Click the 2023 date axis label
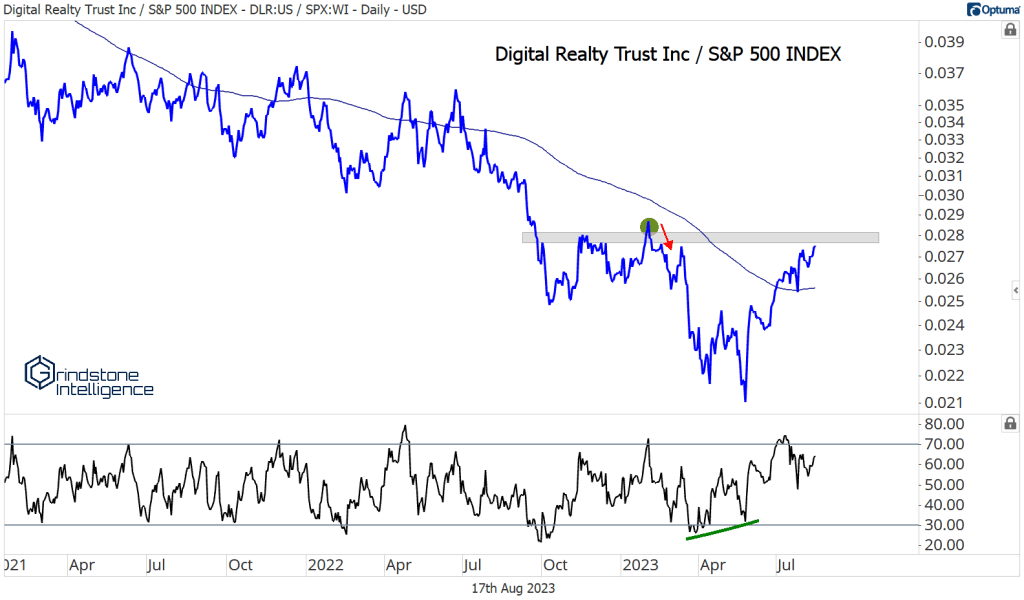This screenshot has height=600, width=1024. coord(640,565)
